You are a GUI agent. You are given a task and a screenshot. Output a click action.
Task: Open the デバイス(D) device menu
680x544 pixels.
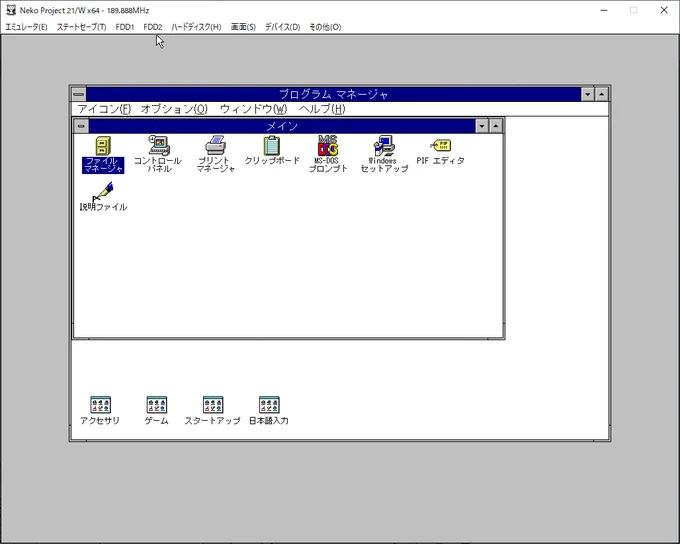(x=282, y=27)
